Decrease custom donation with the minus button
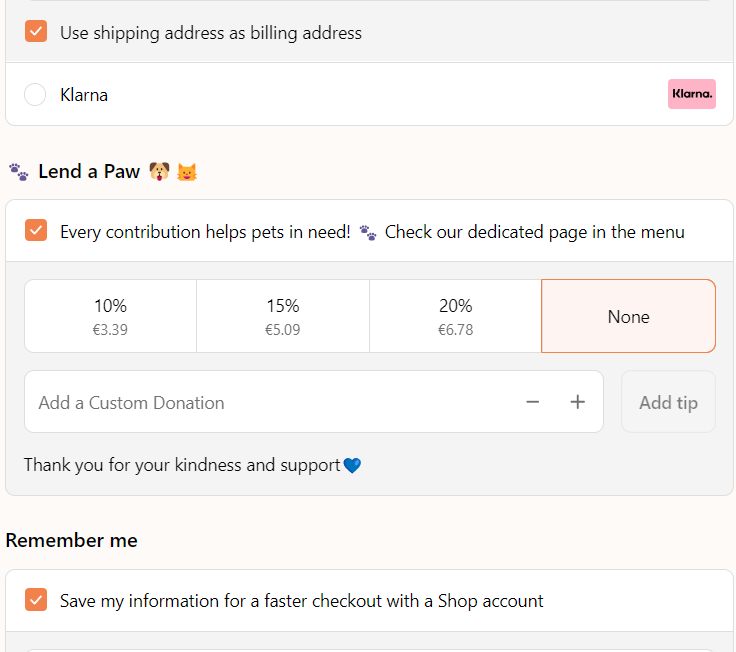 click(533, 402)
